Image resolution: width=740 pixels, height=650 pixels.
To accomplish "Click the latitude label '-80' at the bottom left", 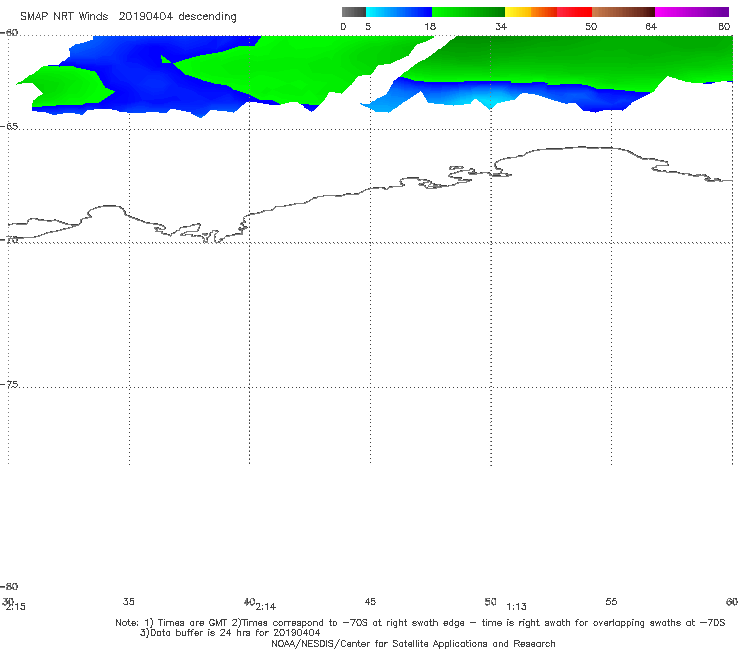I will [x=10, y=587].
